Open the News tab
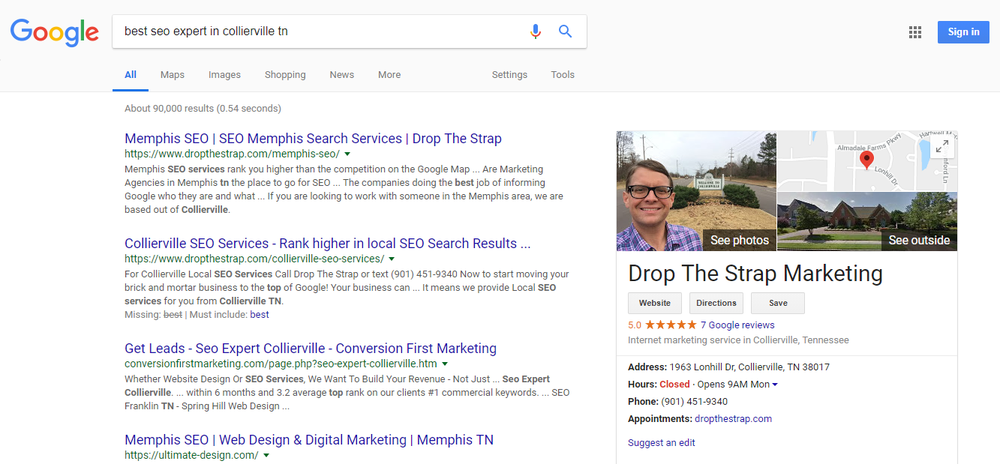The image size is (1000, 464). pyautogui.click(x=342, y=75)
